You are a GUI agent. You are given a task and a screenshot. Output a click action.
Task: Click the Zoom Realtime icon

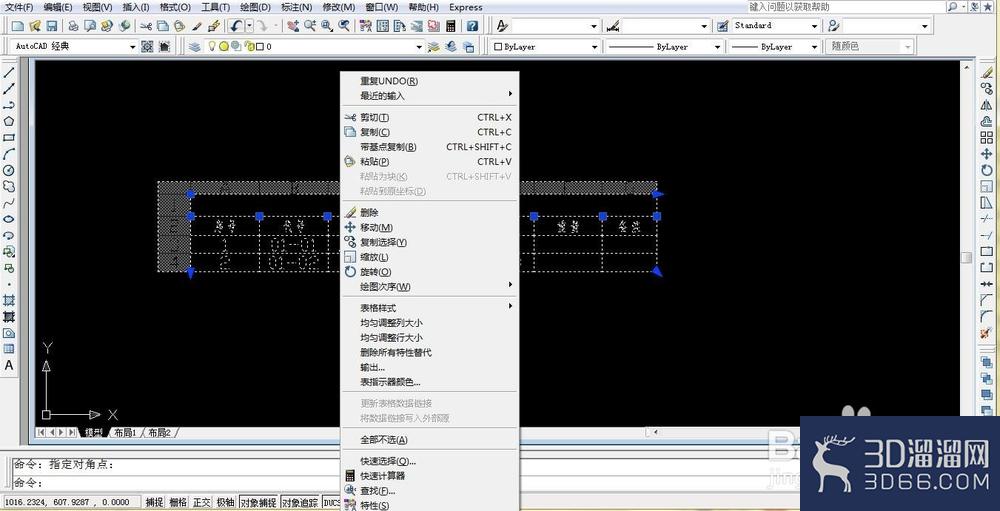pyautogui.click(x=310, y=26)
